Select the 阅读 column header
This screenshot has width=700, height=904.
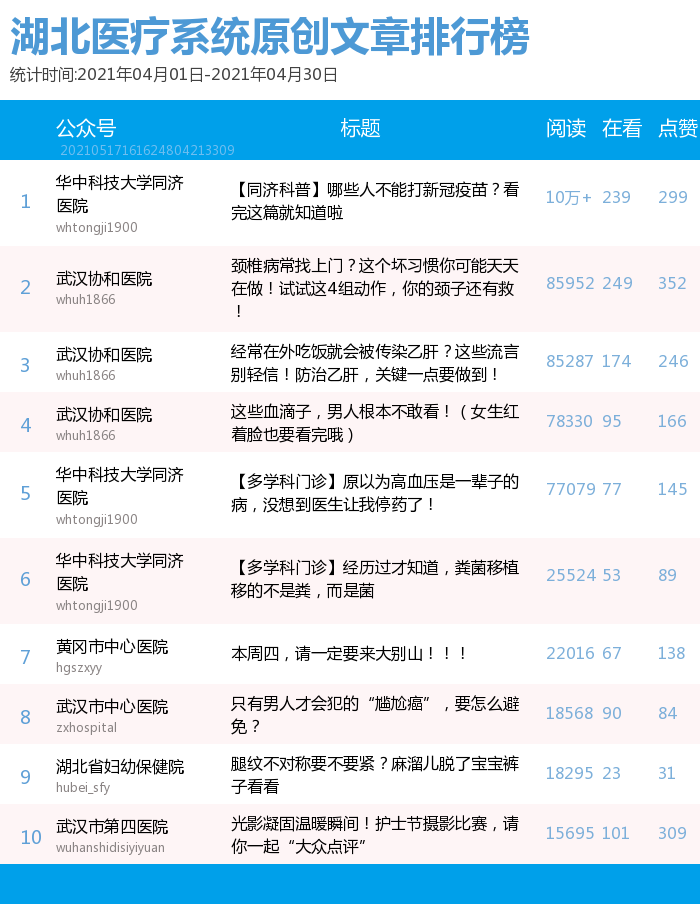coord(565,128)
